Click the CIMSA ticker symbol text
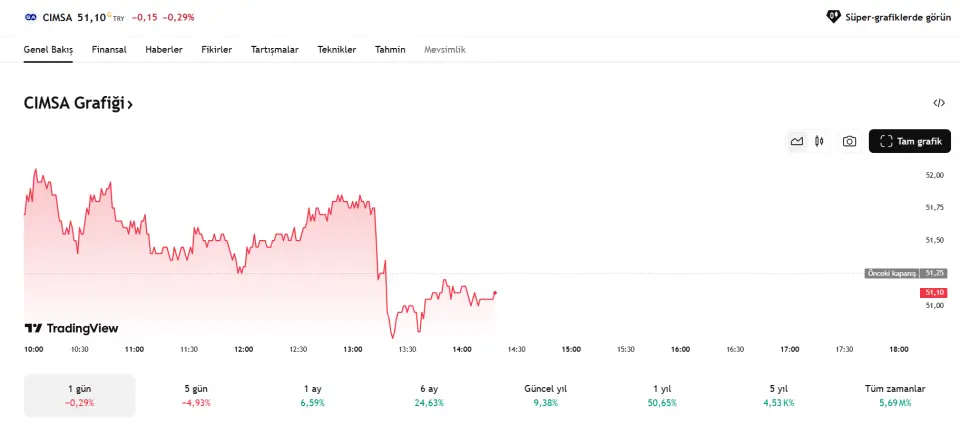 (x=58, y=17)
